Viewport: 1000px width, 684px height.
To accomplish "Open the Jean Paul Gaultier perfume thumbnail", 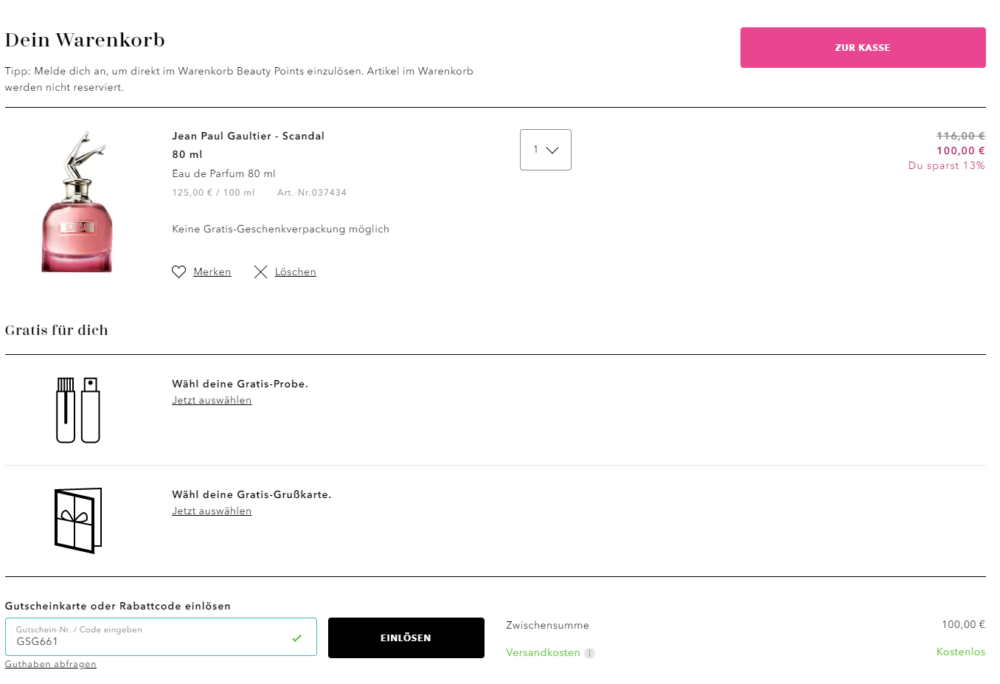I will [78, 201].
